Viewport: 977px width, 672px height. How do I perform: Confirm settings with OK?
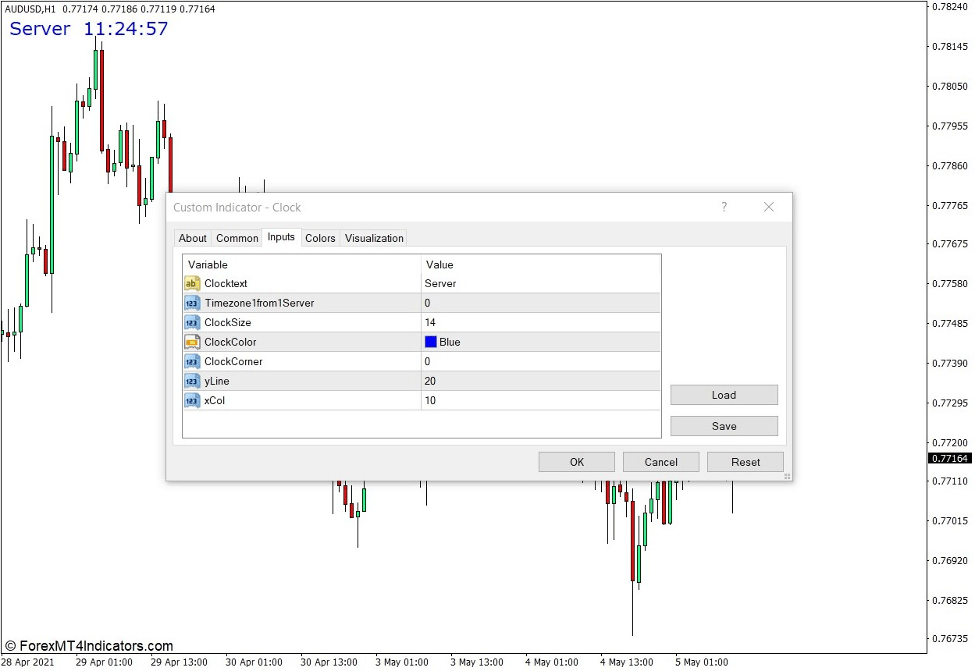(576, 462)
